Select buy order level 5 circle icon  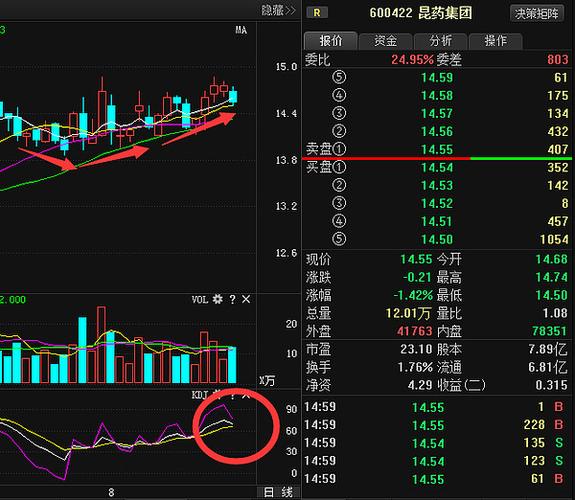click(339, 239)
